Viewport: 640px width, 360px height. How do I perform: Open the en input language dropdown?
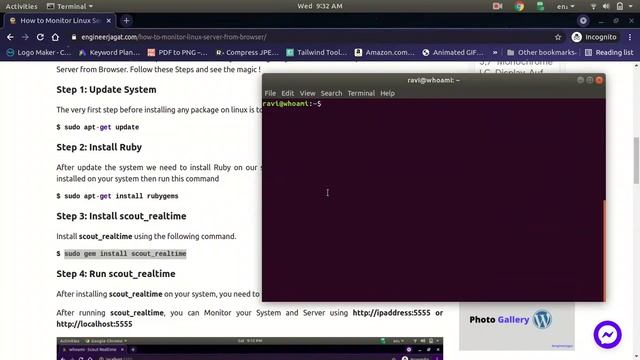(x=565, y=6)
